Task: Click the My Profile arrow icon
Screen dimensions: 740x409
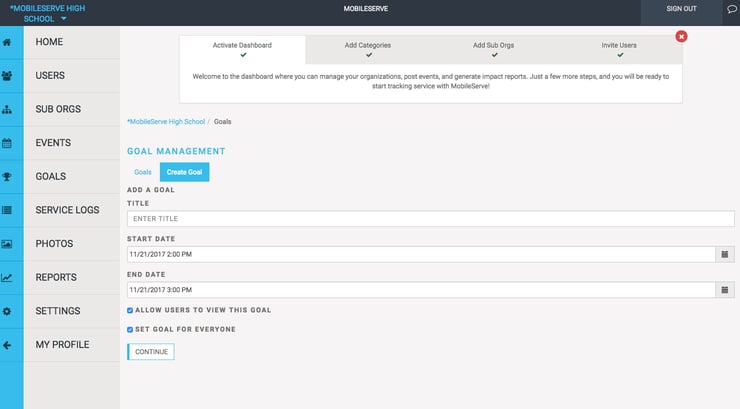Action: 7,345
